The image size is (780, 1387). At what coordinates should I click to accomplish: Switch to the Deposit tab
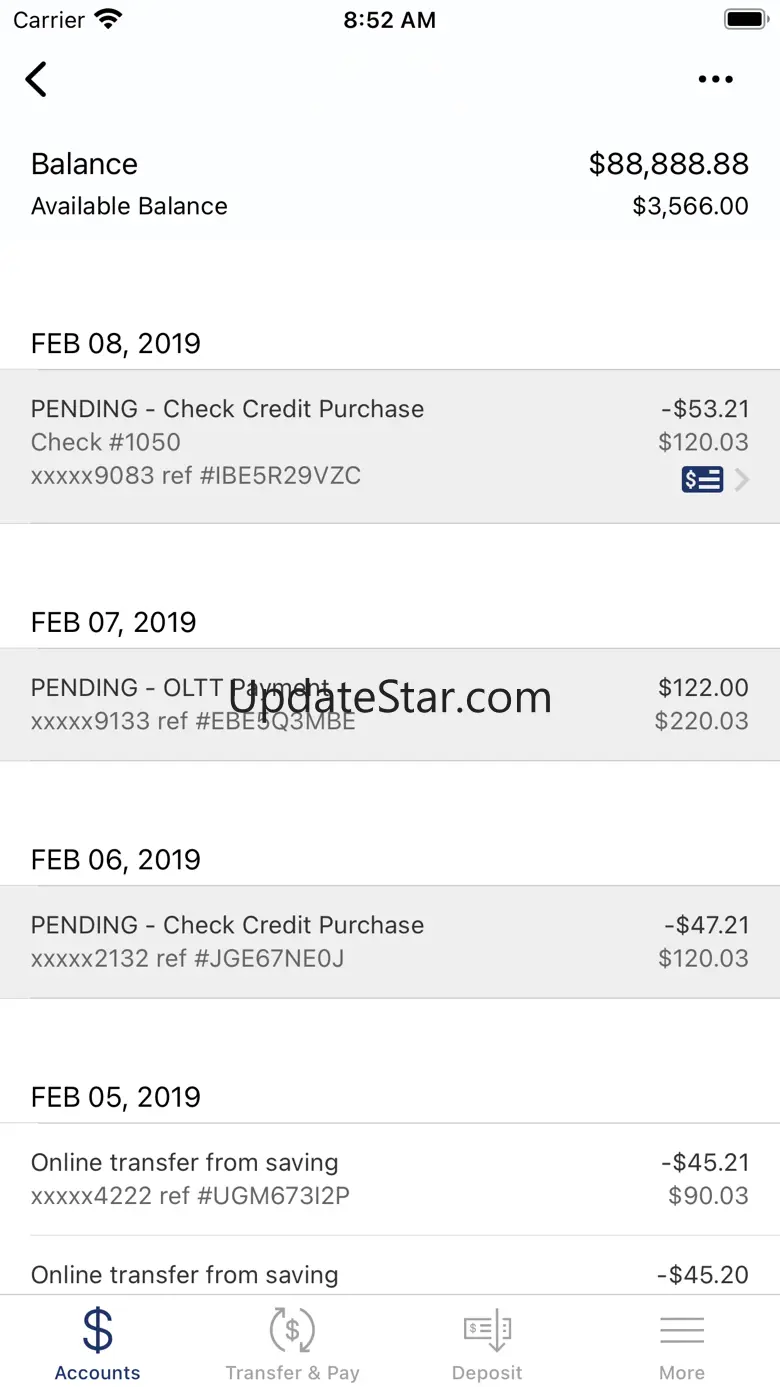(487, 1373)
